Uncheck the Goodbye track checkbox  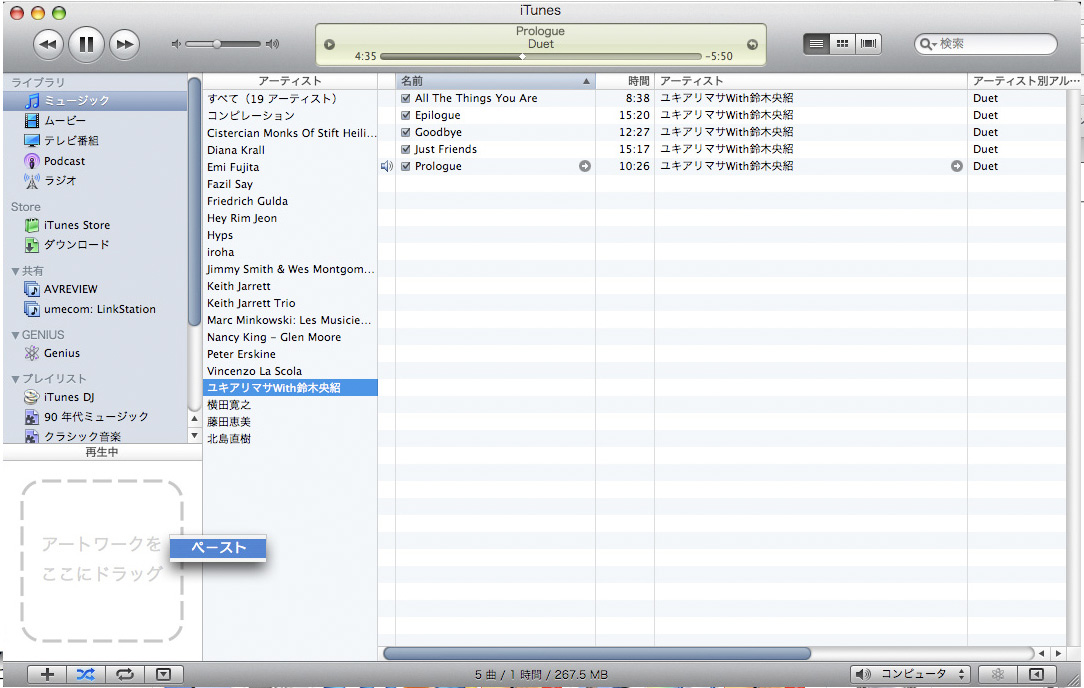pyautogui.click(x=406, y=132)
